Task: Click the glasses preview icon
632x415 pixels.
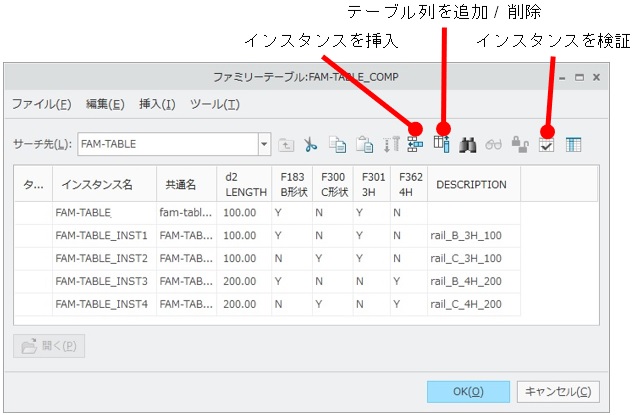Action: pyautogui.click(x=494, y=144)
